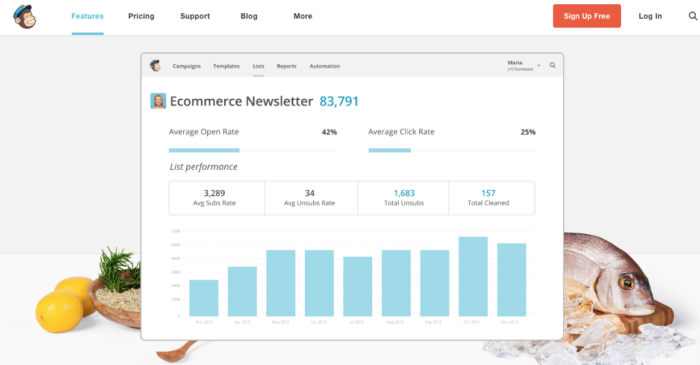Screen dimensions: 700x365
Task: Click the Oct 2015 chart bar
Action: tap(473, 277)
